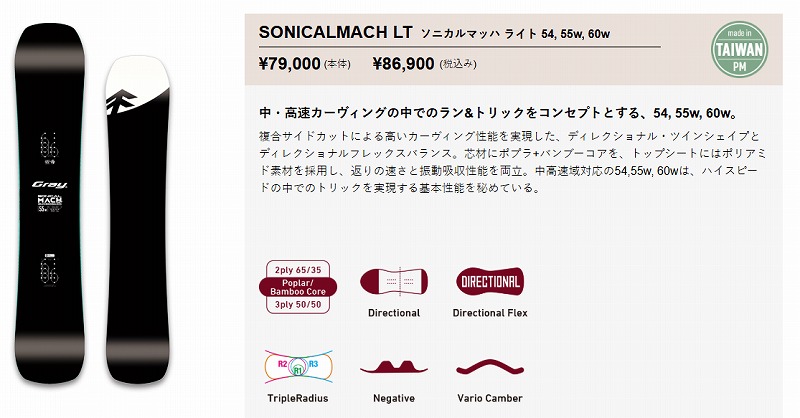Click the snowboard base image with white tip
800x418 pixels.
tap(138, 219)
